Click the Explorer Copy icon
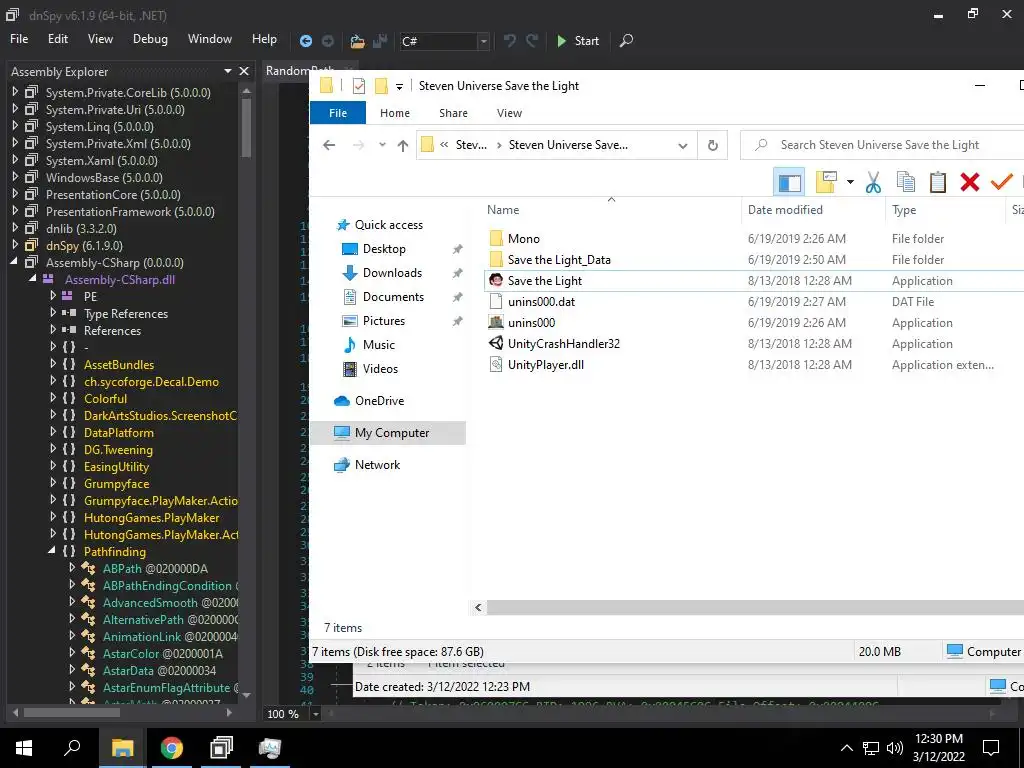 905,182
